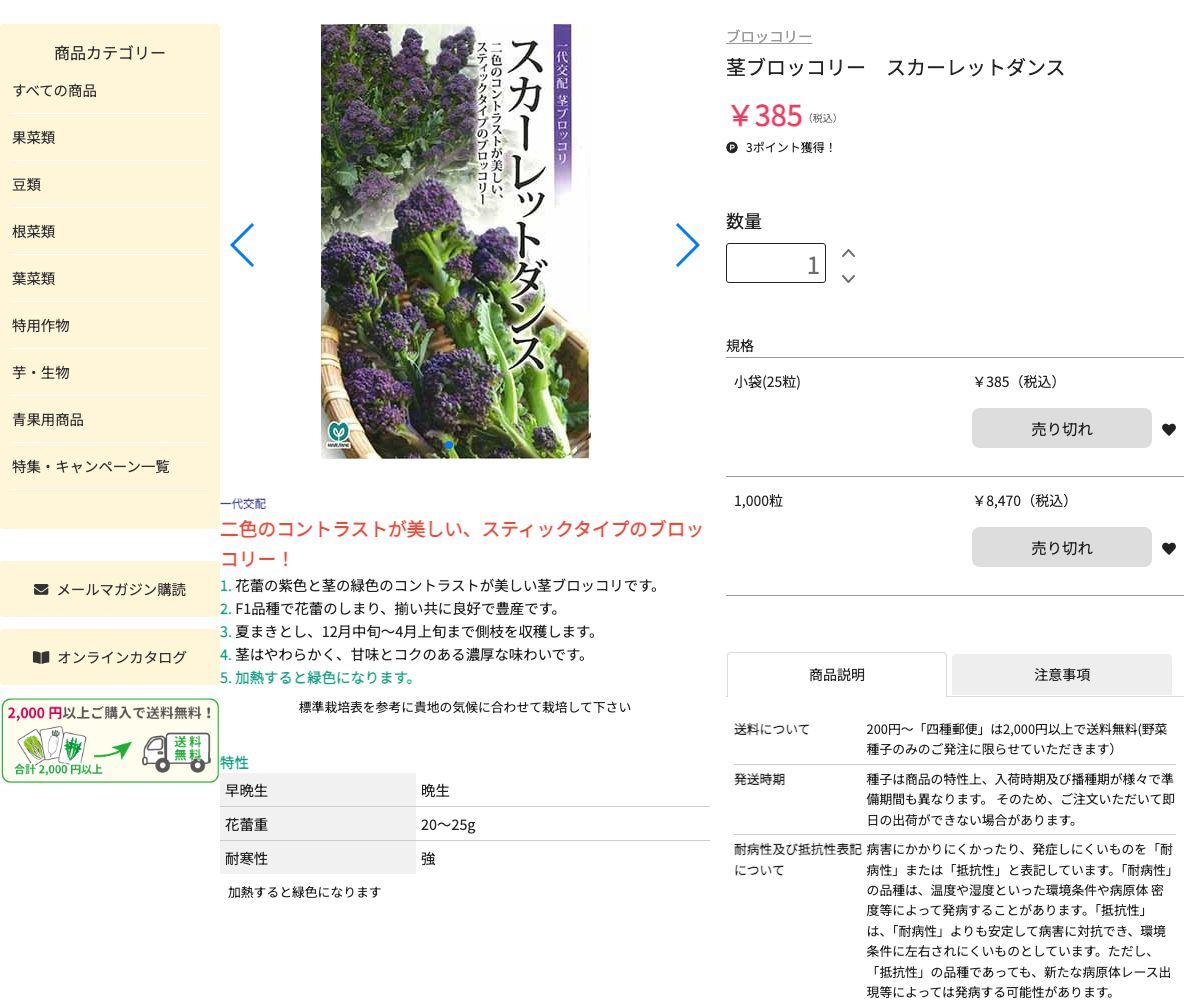Increase quantity with the up arrow
1200x1000 pixels.
848,253
